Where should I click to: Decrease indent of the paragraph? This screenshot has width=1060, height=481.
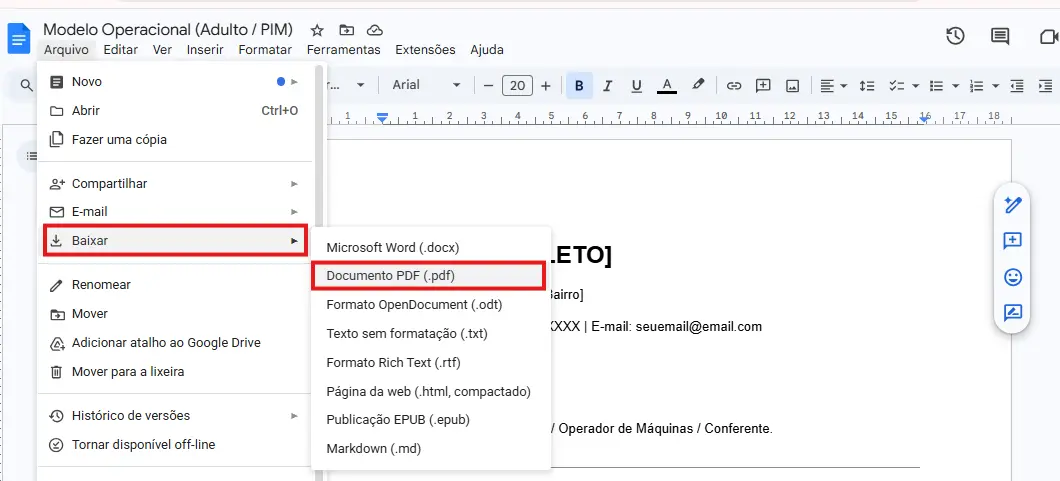[1016, 85]
